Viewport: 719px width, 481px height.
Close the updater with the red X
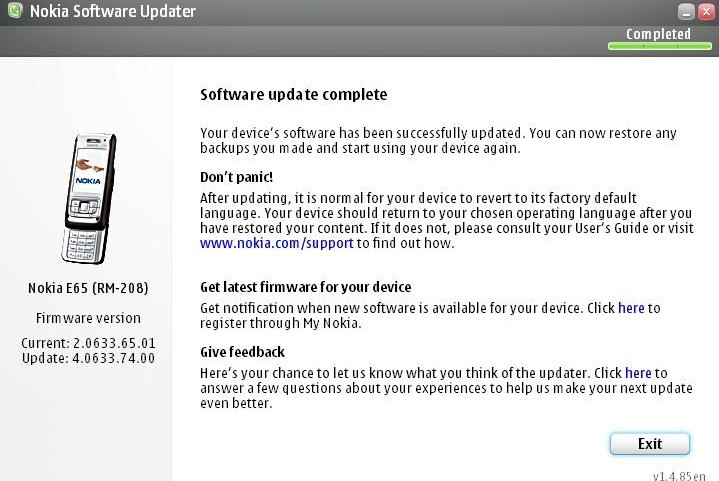pos(705,12)
